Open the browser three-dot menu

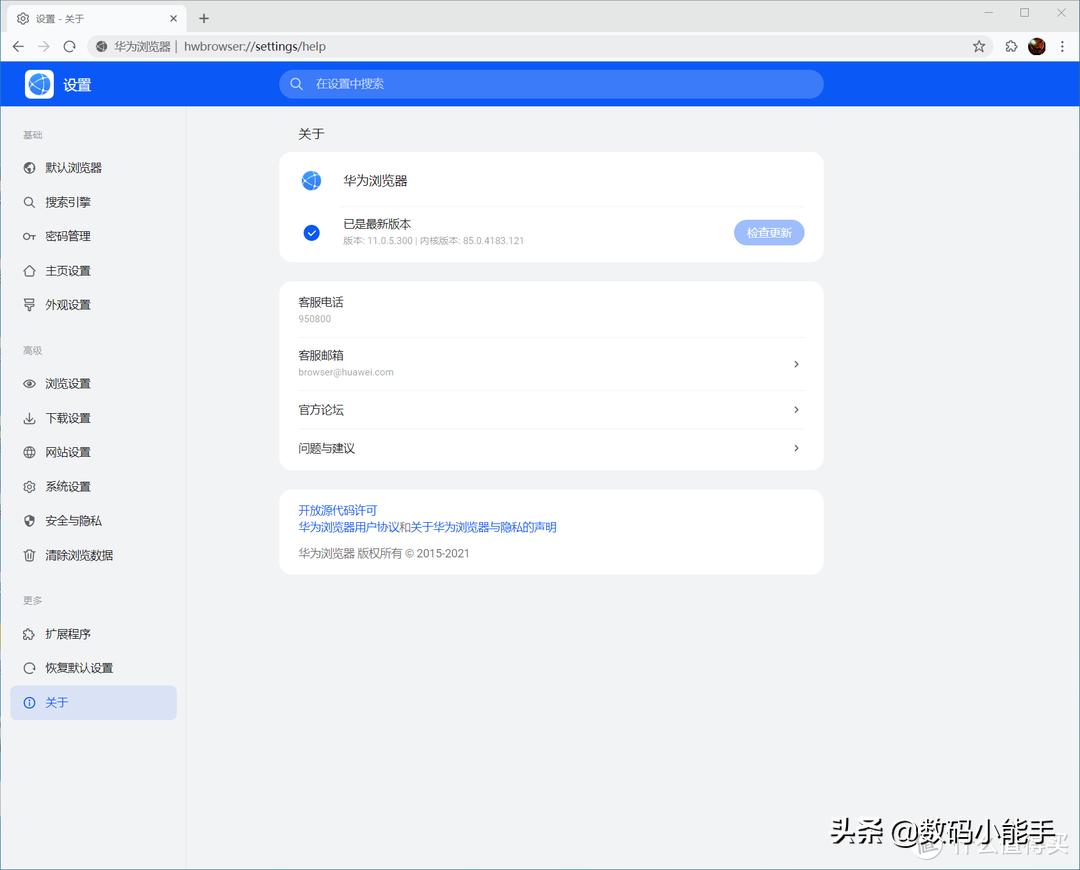click(1063, 46)
